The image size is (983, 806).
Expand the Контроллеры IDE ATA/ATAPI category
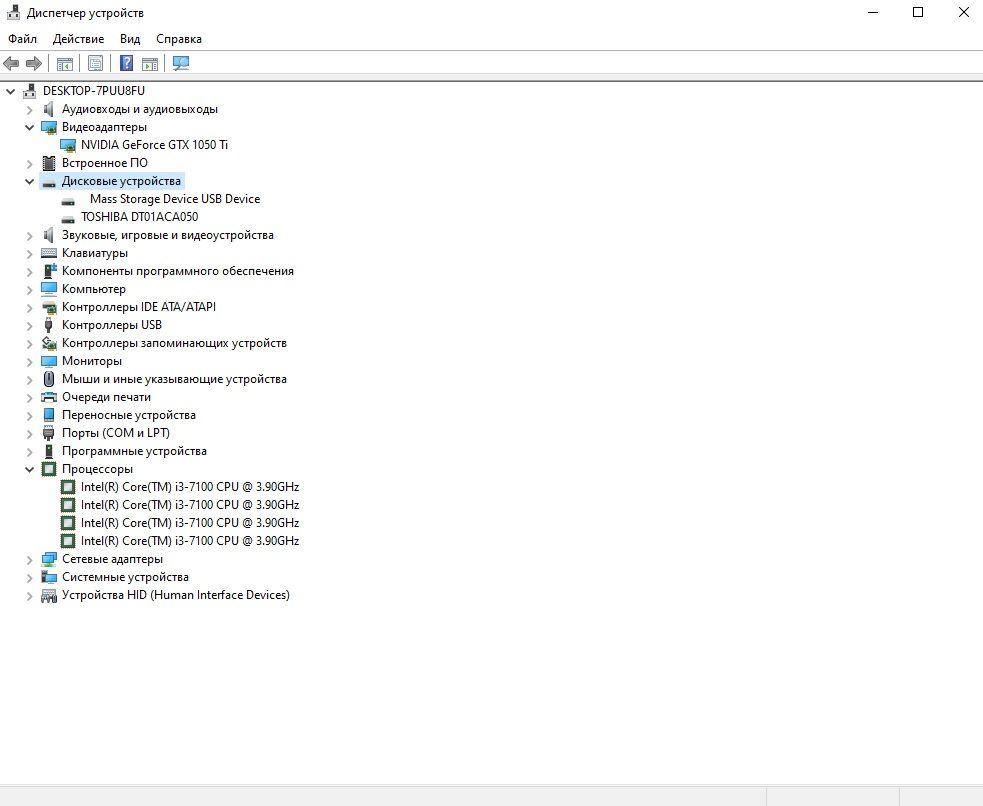click(x=29, y=308)
